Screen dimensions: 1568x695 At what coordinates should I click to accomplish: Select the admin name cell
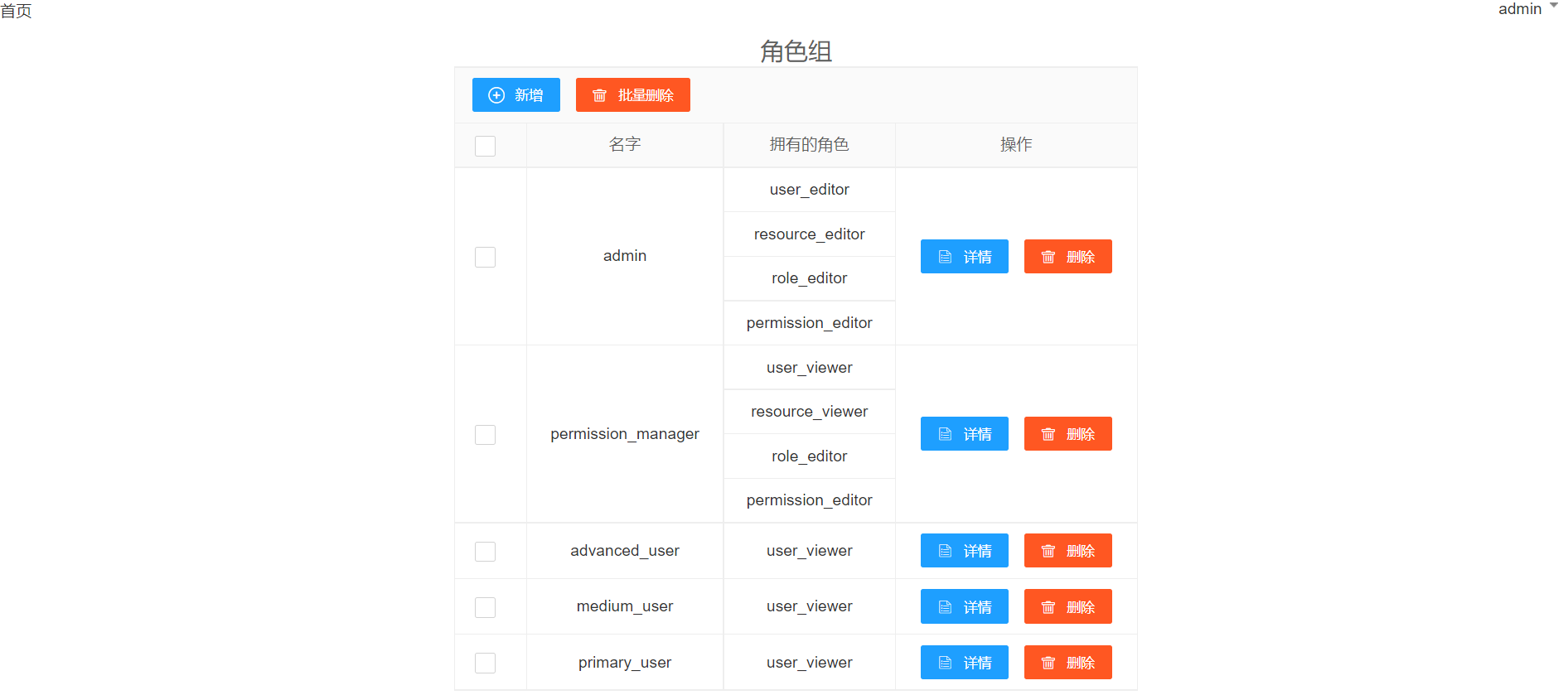pos(625,256)
